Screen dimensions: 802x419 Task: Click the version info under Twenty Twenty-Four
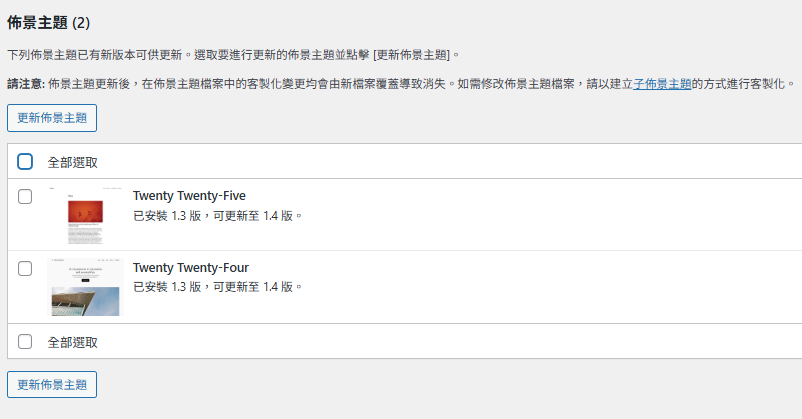click(x=217, y=287)
